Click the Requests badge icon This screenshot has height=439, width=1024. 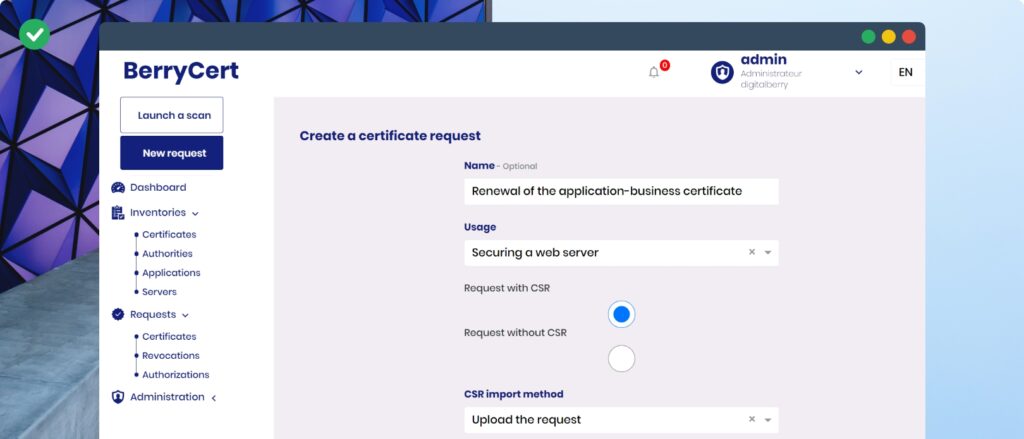tap(118, 315)
